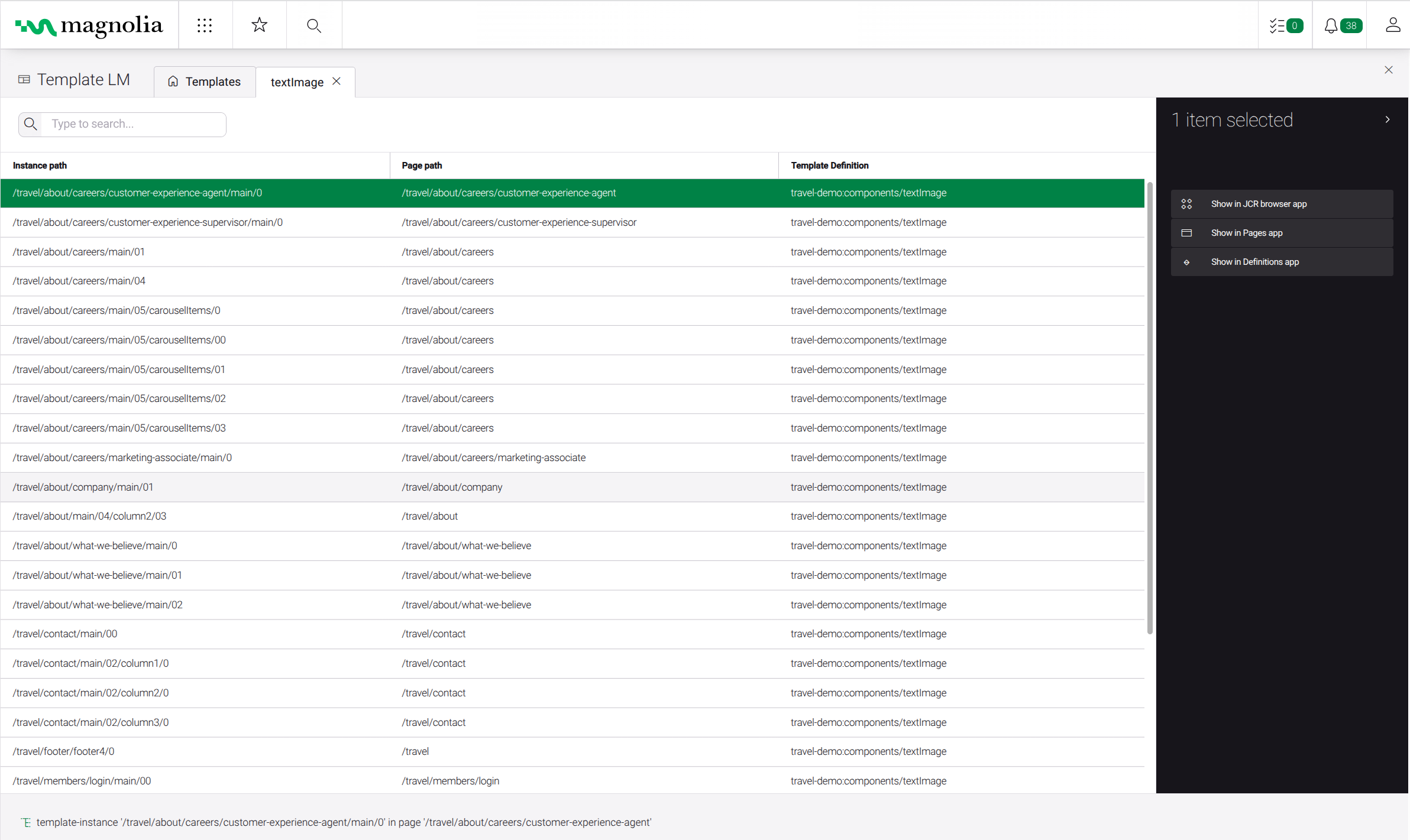Sort by Instance path column header

(40, 166)
